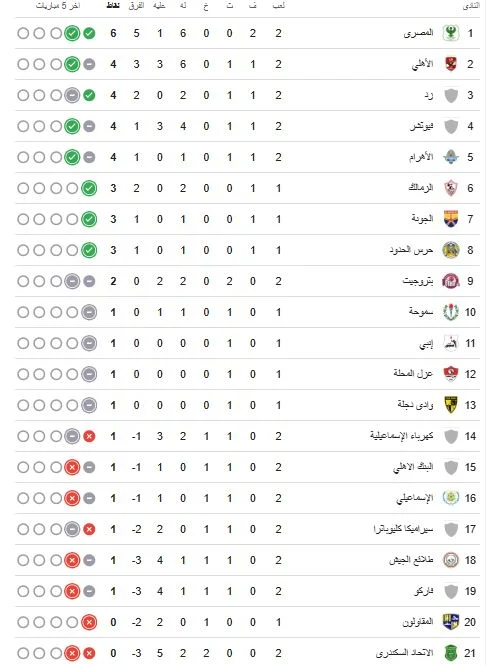Viewport: 486px width, 665px height.
Task: Click Al Mokawloon logo in row 20
Action: coord(451,622)
